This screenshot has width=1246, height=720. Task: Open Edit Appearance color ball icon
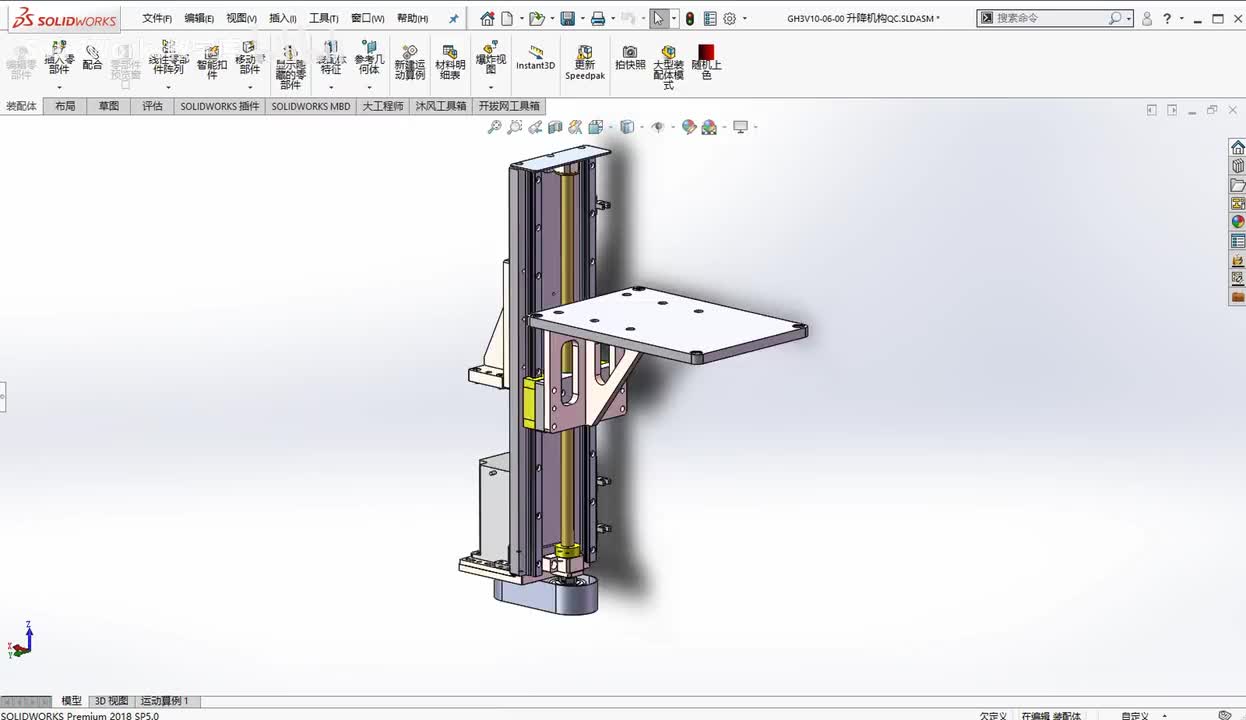click(x=689, y=127)
